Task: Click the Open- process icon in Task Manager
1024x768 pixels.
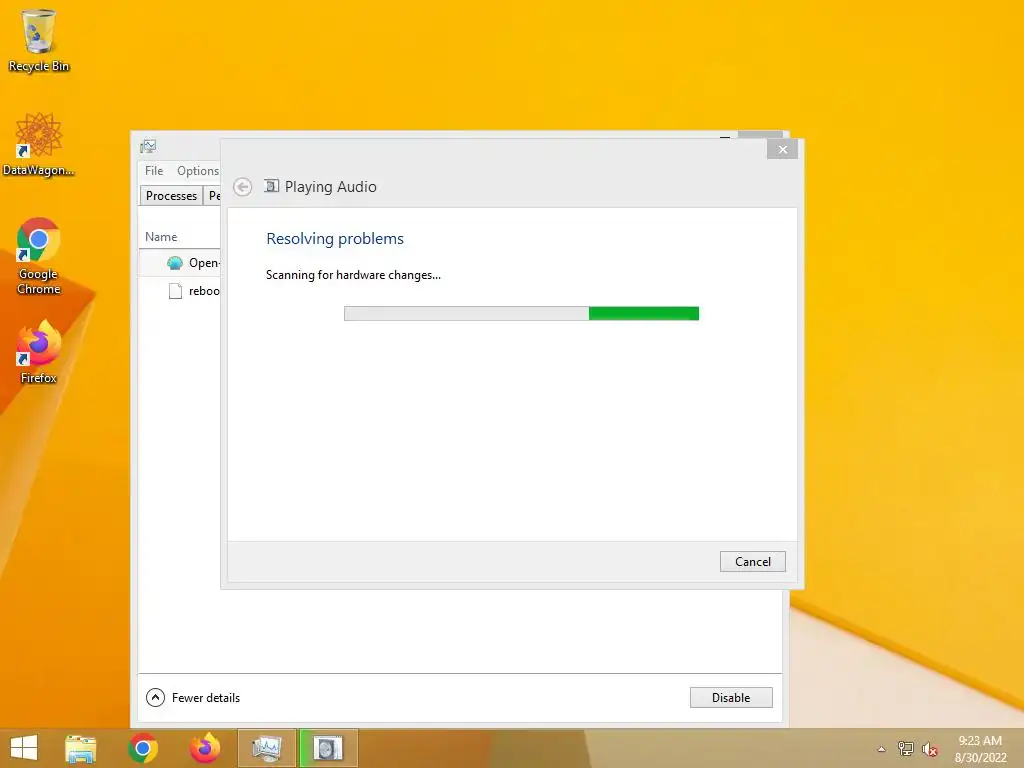Action: (x=174, y=263)
